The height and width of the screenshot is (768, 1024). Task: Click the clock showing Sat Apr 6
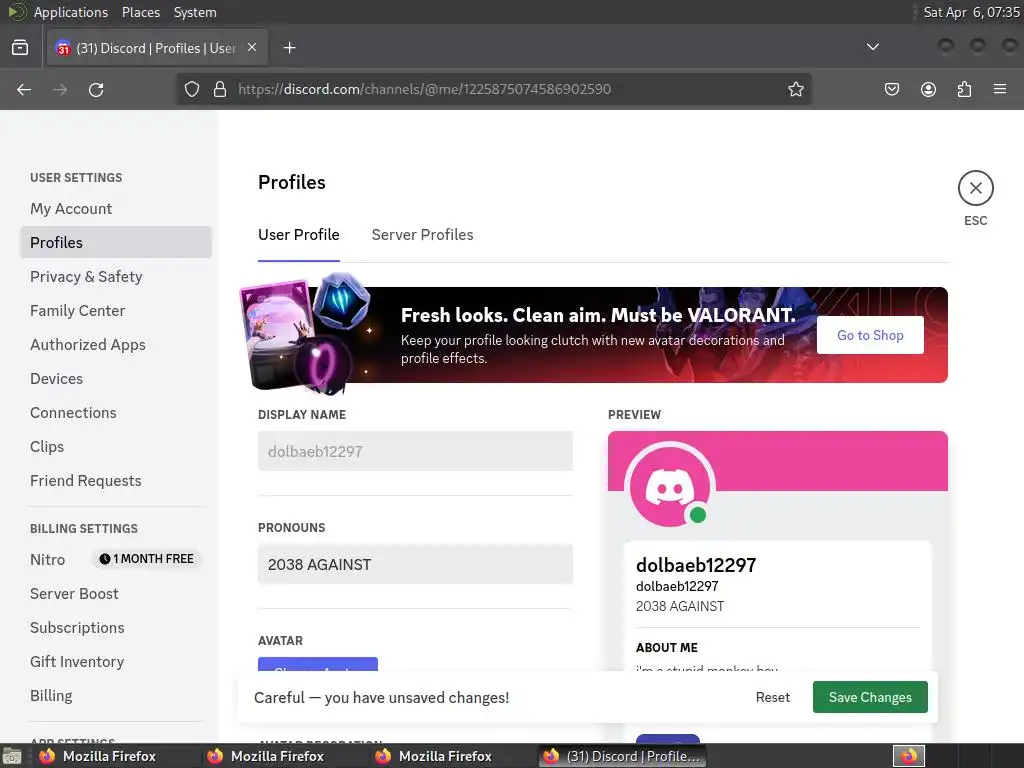click(971, 12)
